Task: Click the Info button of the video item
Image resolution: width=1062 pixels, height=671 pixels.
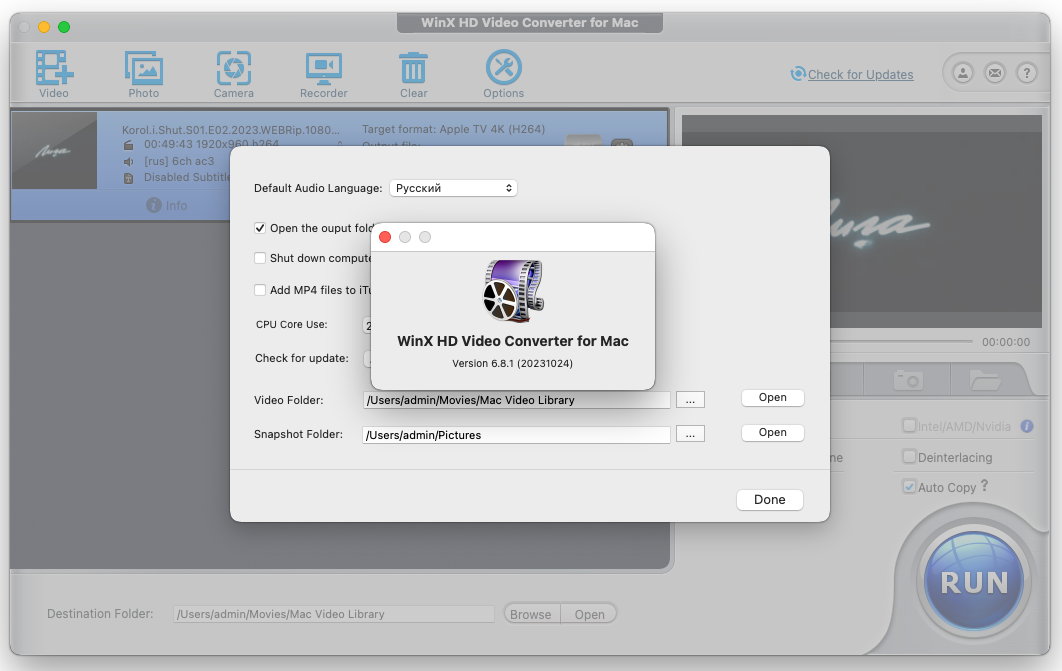Action: click(167, 205)
